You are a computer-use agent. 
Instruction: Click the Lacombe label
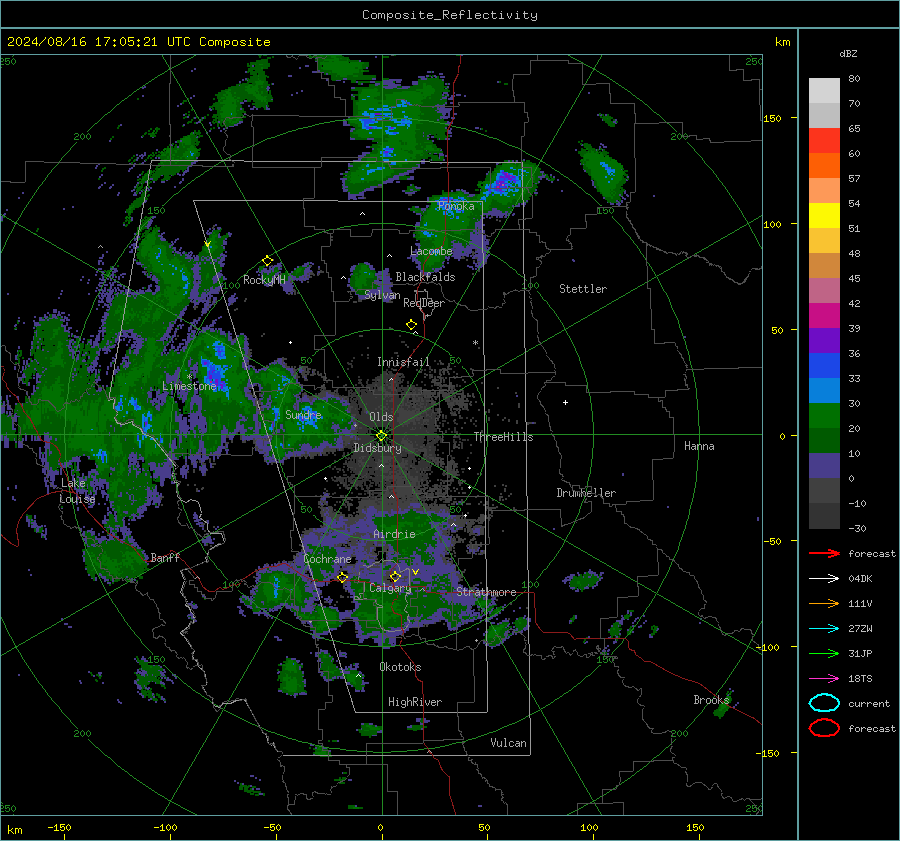[x=431, y=251]
